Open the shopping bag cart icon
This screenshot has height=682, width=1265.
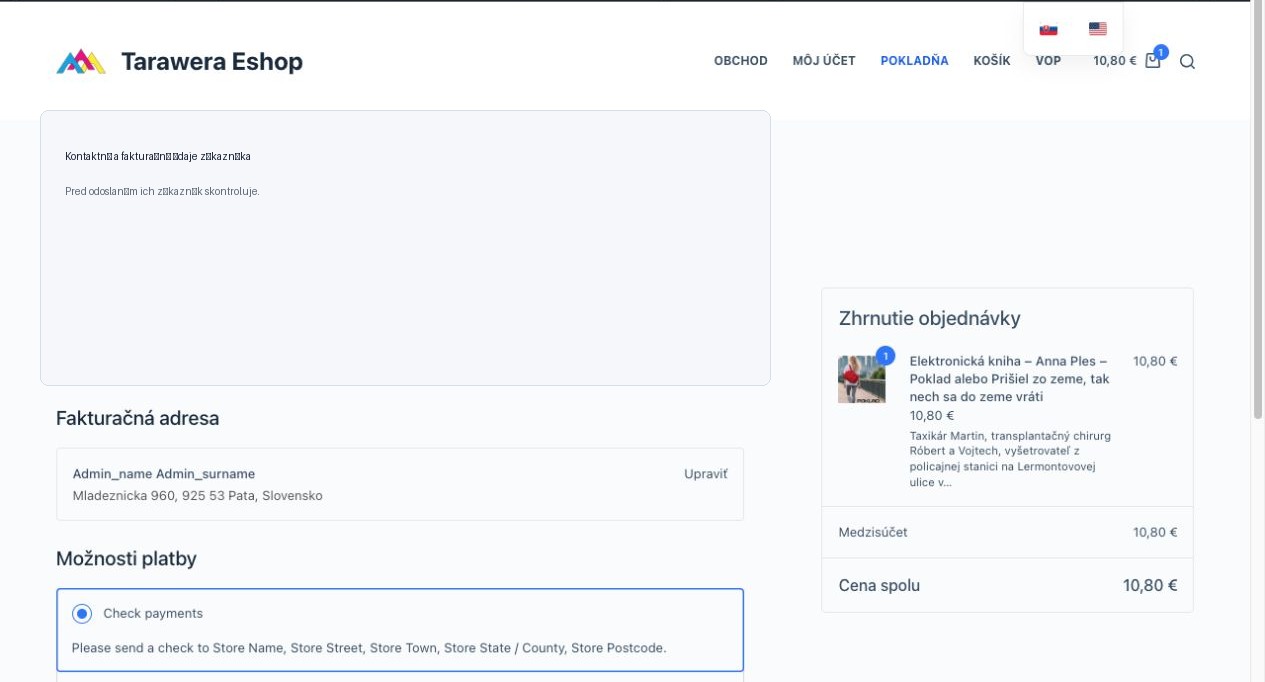1152,61
